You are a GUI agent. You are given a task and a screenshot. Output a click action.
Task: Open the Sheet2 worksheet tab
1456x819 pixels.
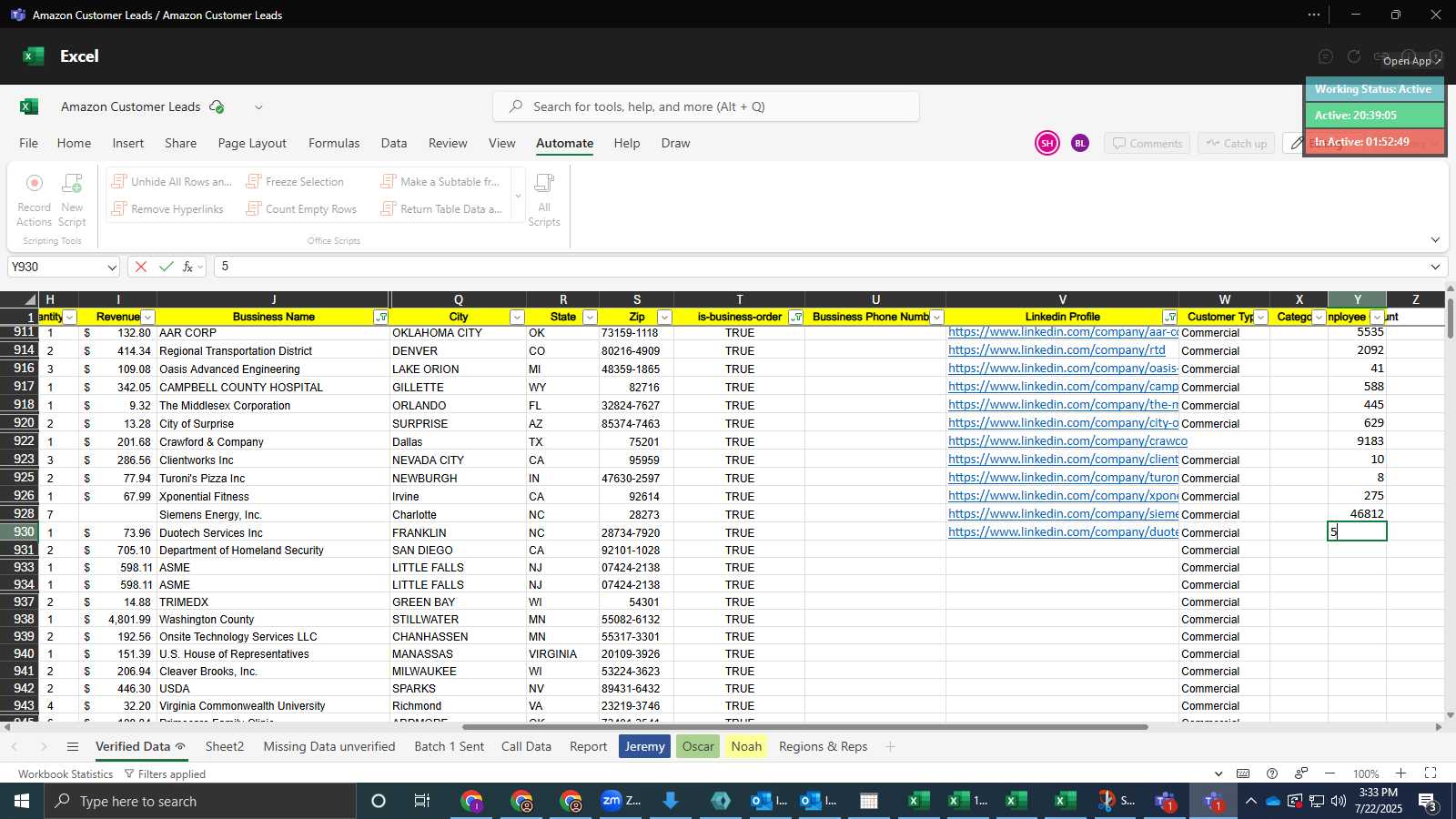coord(225,747)
